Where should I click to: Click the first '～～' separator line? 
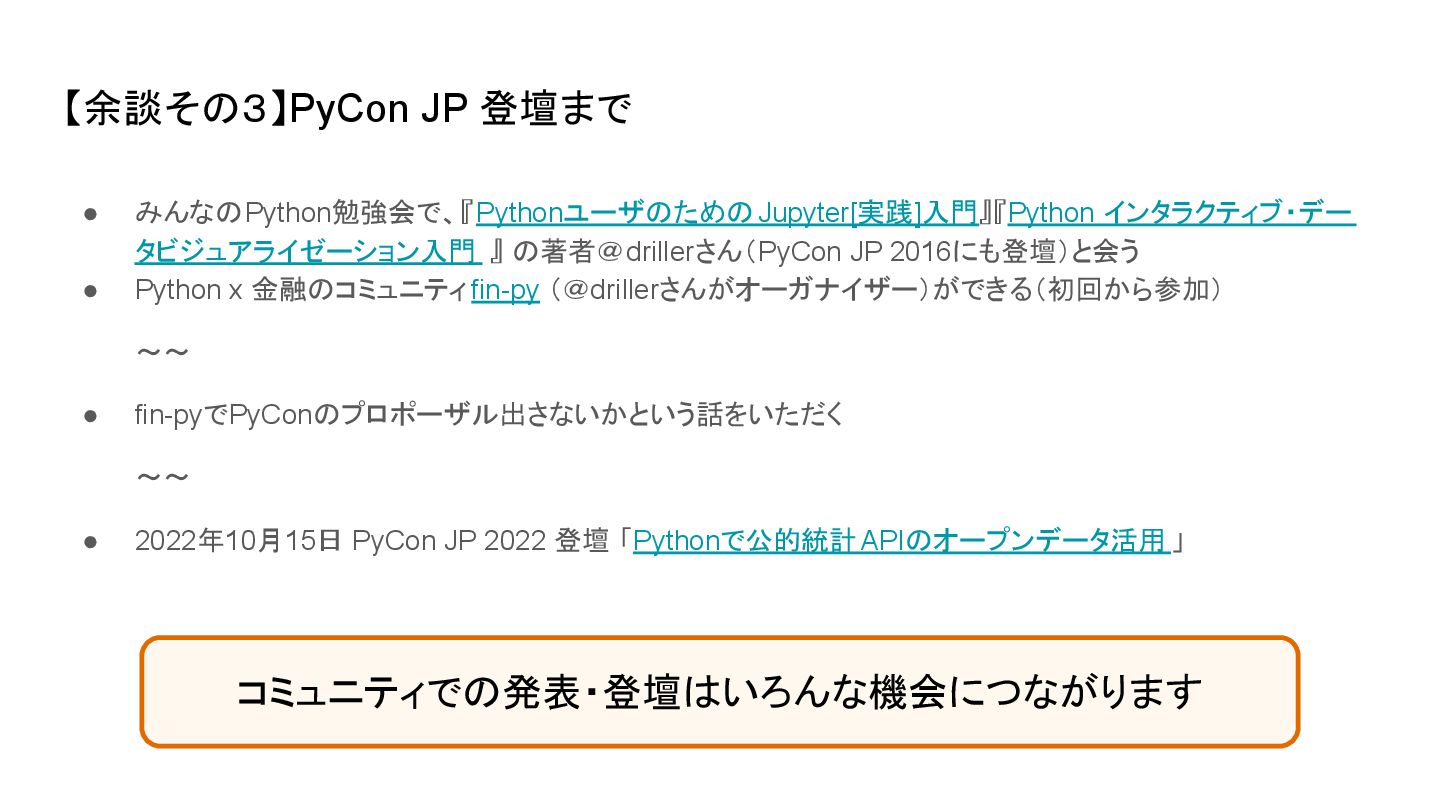click(x=163, y=352)
